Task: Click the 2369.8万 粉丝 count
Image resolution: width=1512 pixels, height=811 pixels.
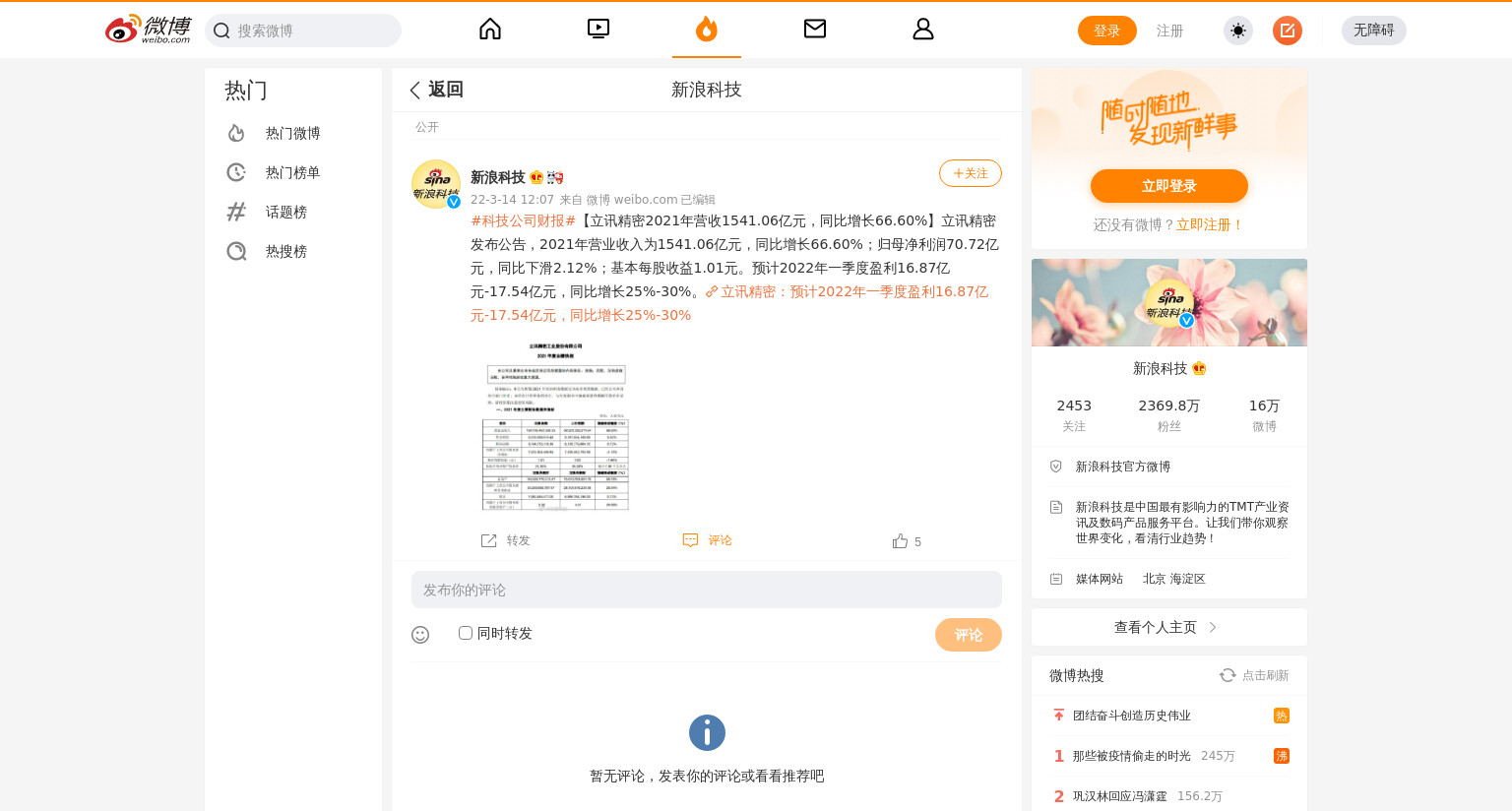Action: pos(1169,414)
